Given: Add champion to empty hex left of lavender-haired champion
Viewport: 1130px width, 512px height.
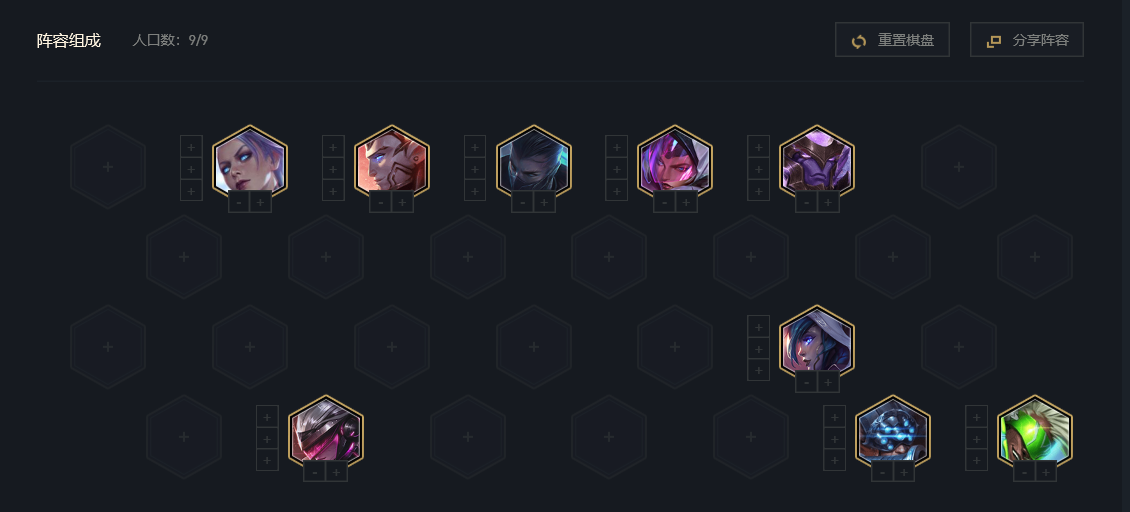Looking at the screenshot, I should [x=108, y=167].
